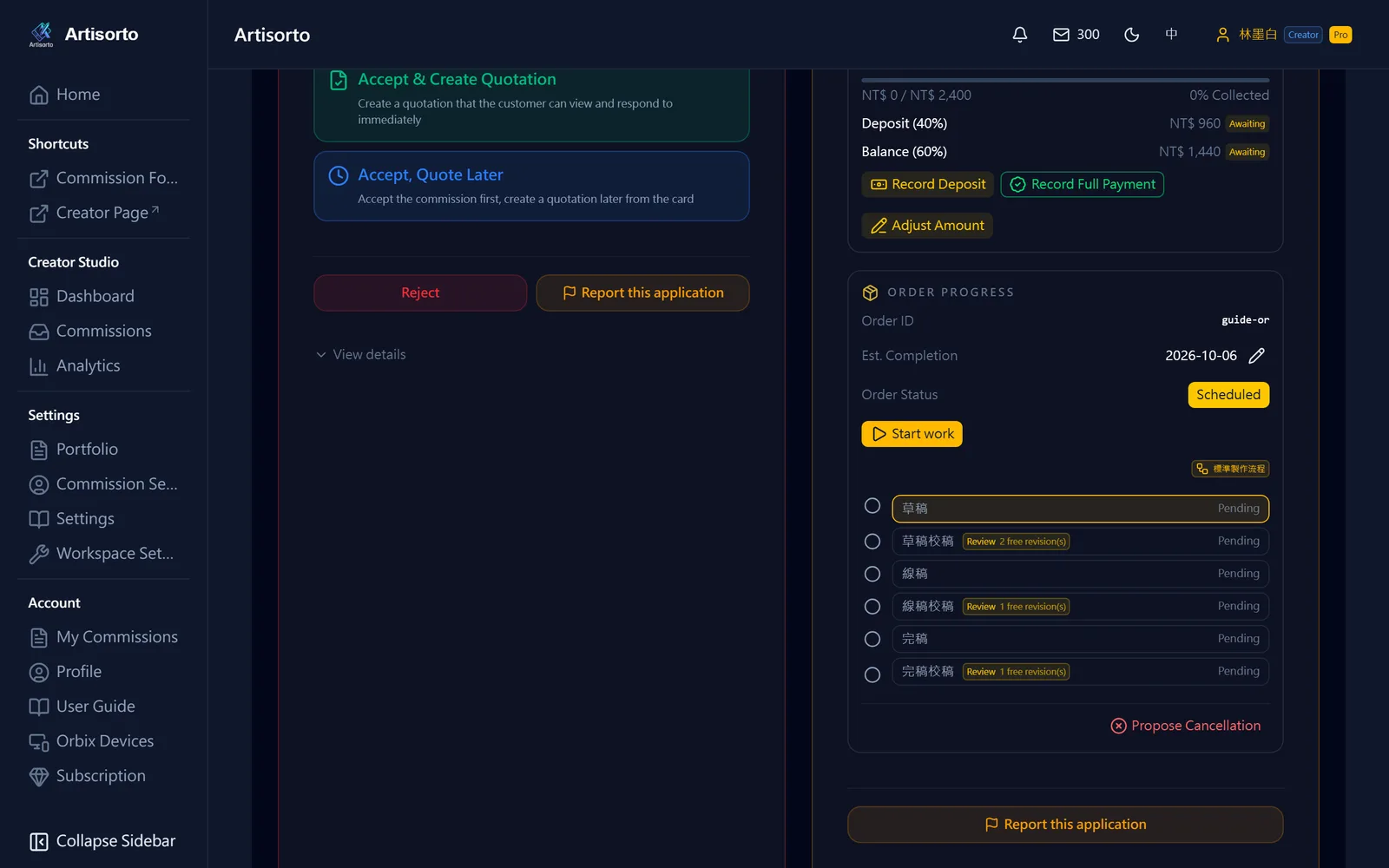Open Settings sidebar item

104,518
